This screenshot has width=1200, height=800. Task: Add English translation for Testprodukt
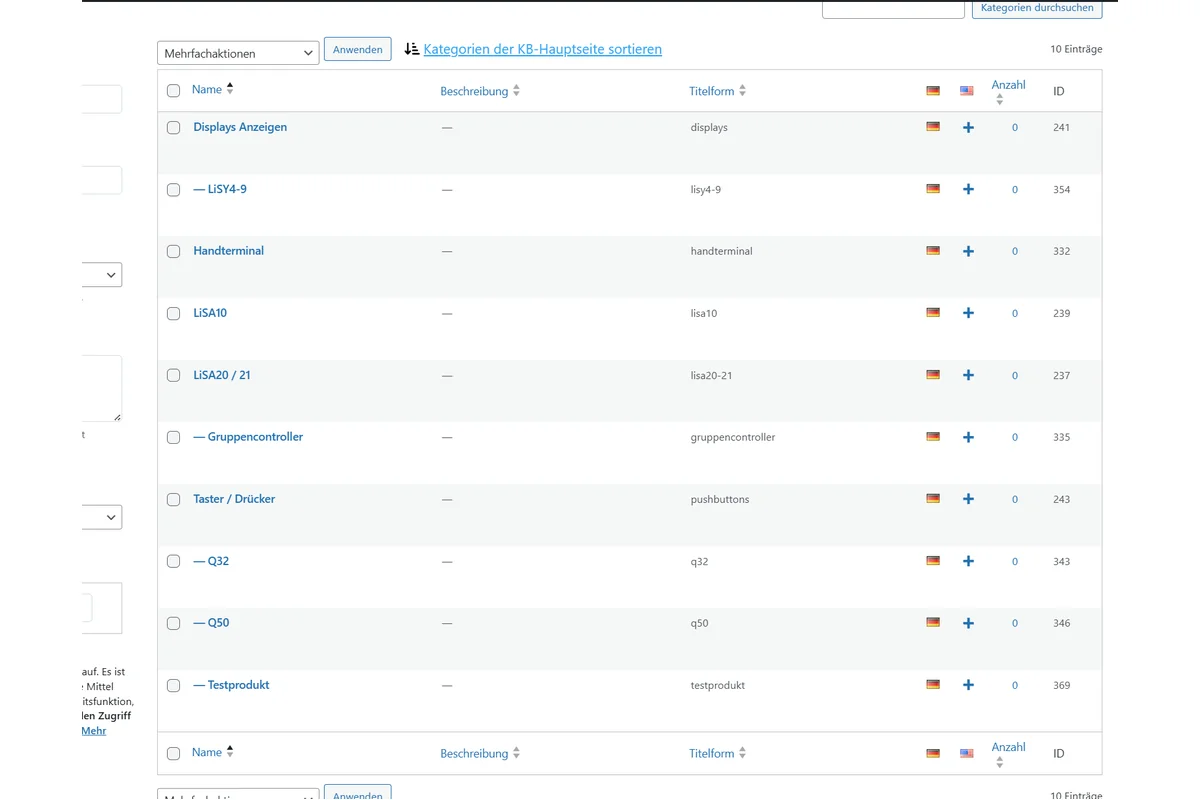click(x=967, y=685)
